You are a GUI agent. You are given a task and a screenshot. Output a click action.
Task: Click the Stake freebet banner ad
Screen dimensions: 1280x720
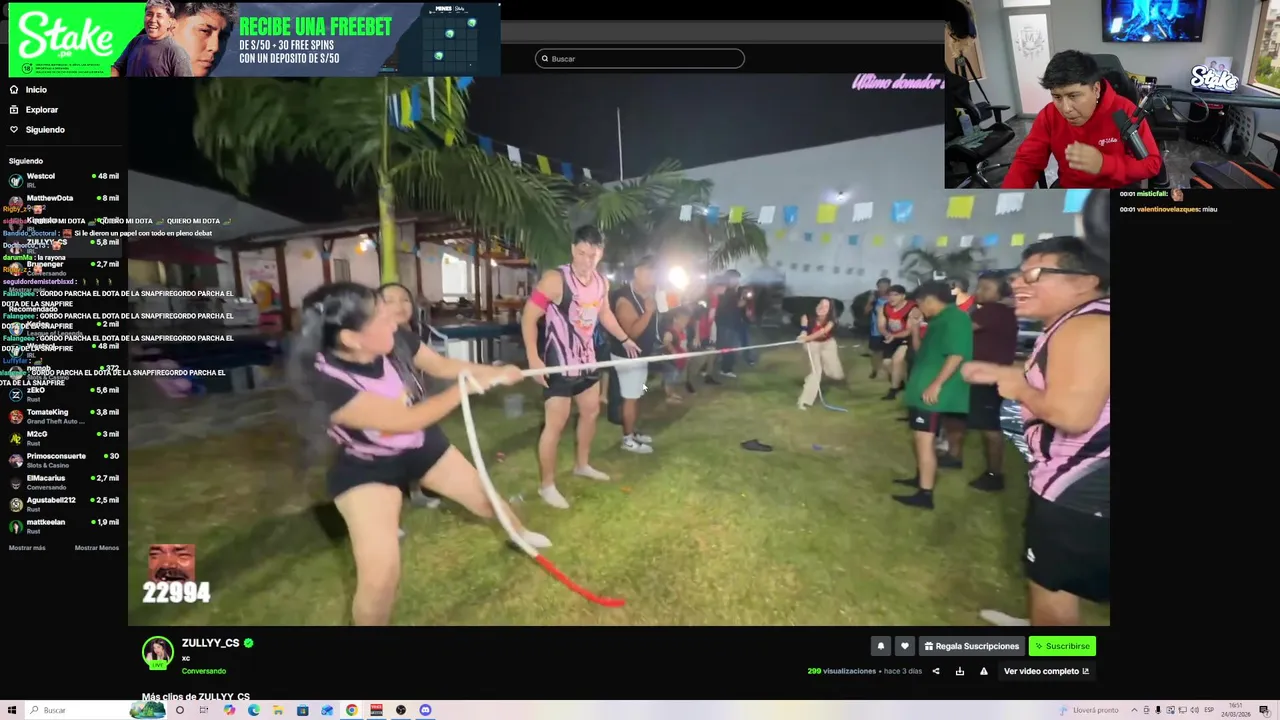click(x=254, y=39)
